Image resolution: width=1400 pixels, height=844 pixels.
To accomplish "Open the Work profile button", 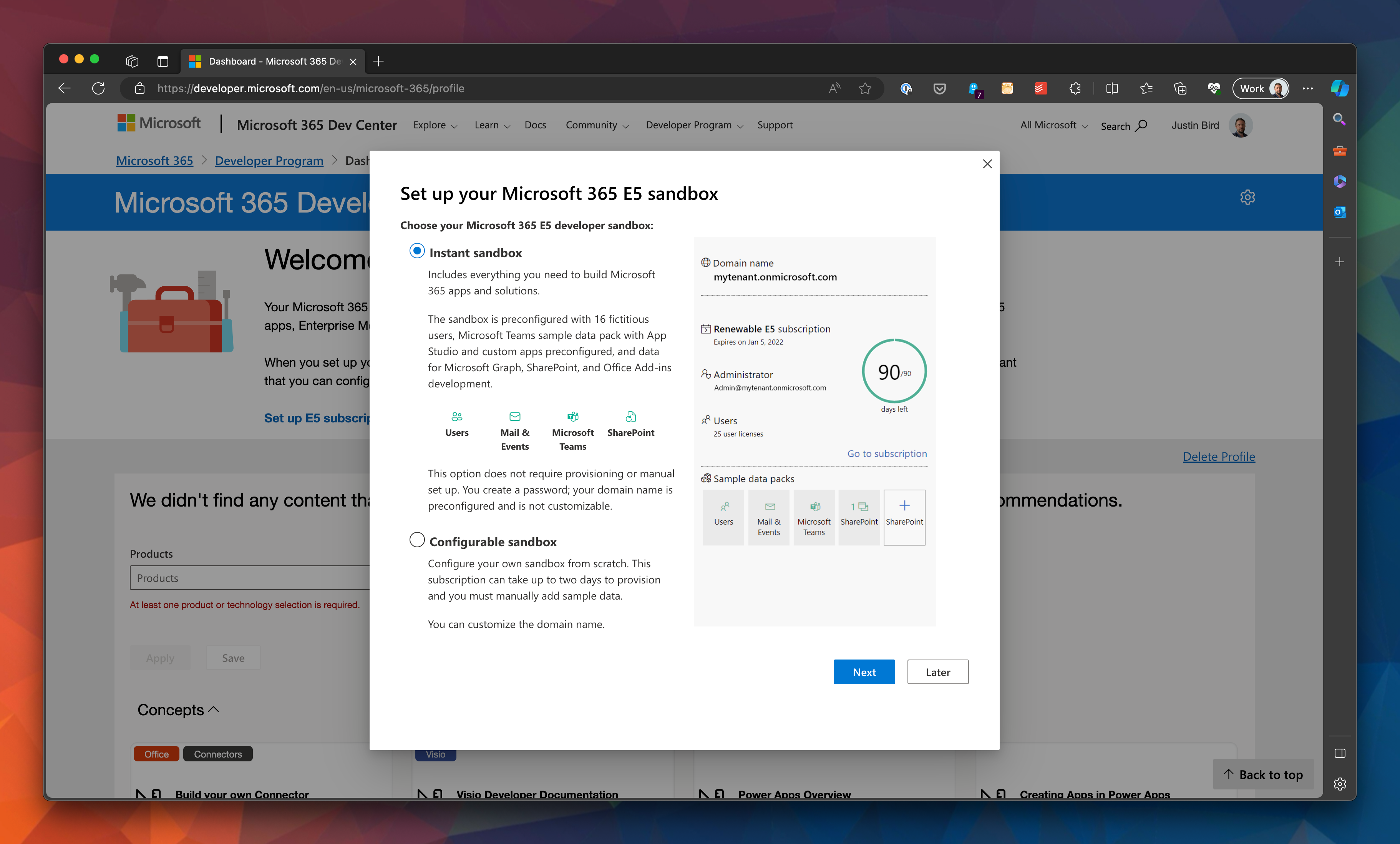I will point(1261,88).
